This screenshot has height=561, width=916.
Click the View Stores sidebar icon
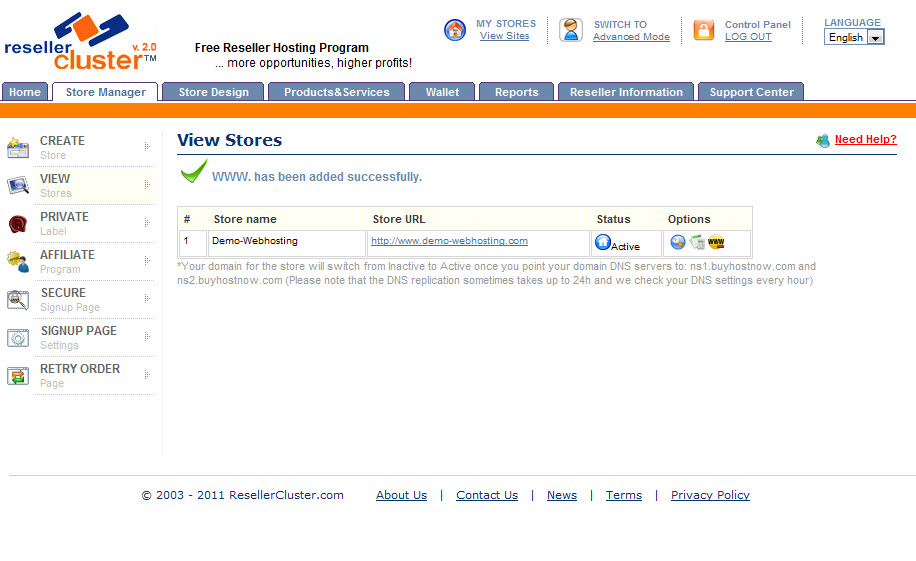click(18, 186)
